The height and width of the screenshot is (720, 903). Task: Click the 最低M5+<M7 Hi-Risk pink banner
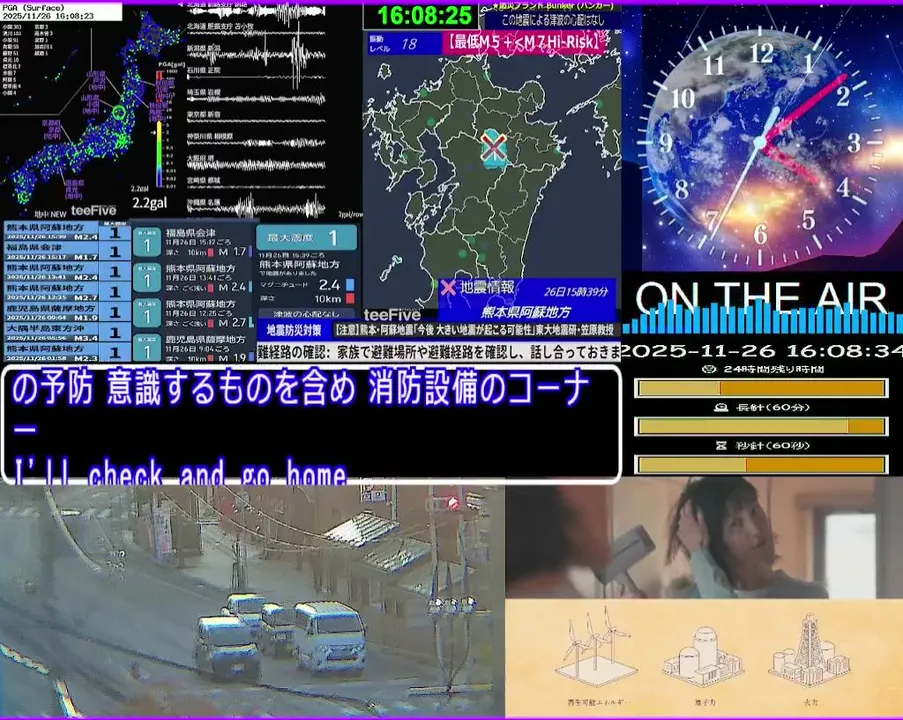coord(523,42)
